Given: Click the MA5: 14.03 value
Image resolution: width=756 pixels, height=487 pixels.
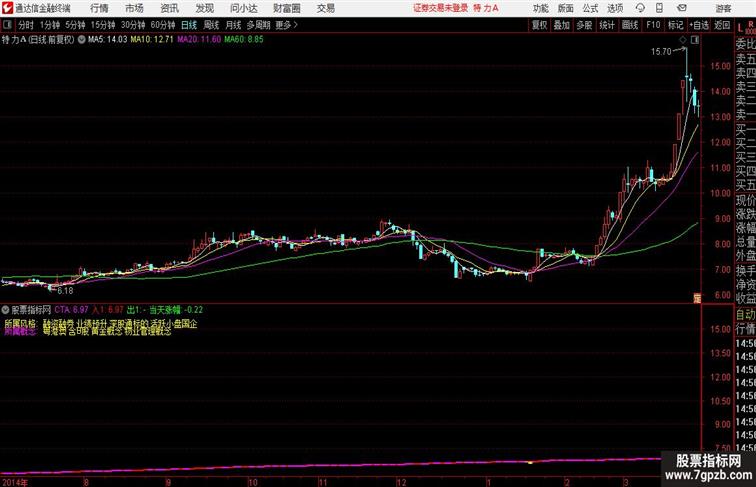Looking at the screenshot, I should click(108, 40).
